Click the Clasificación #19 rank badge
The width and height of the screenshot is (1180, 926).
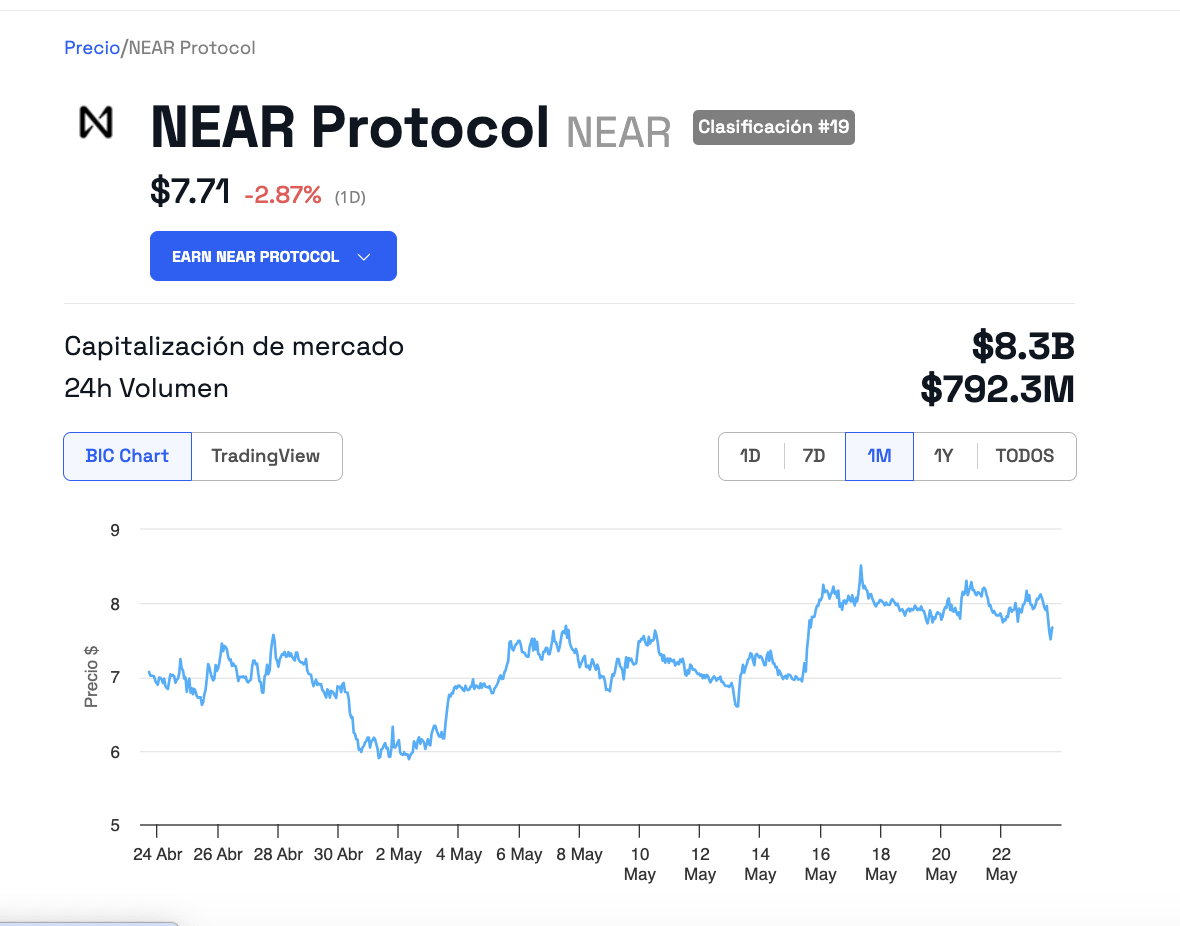(x=773, y=128)
